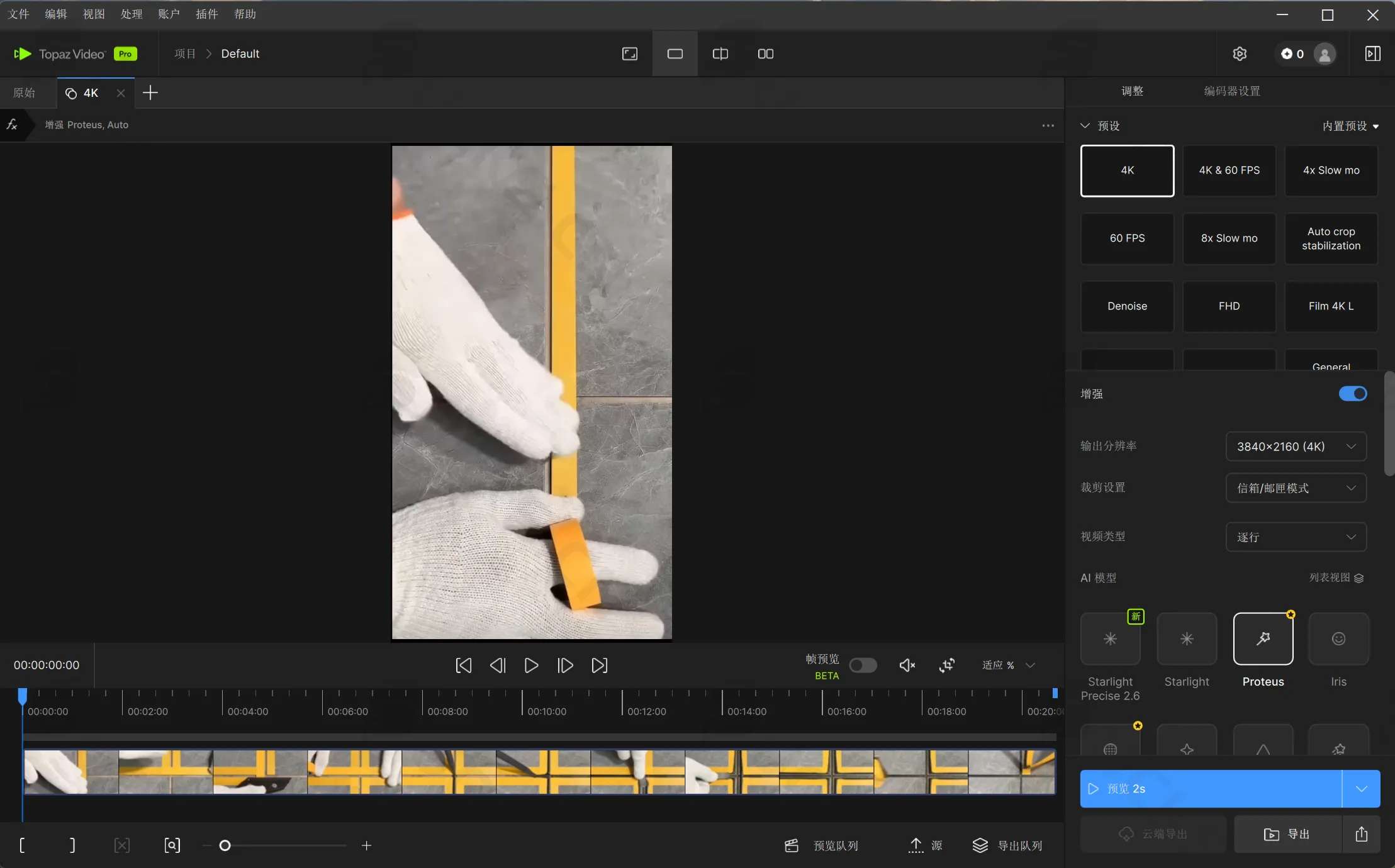1395x868 pixels.
Task: Toggle the 帧预览 frame preview switch
Action: (863, 665)
